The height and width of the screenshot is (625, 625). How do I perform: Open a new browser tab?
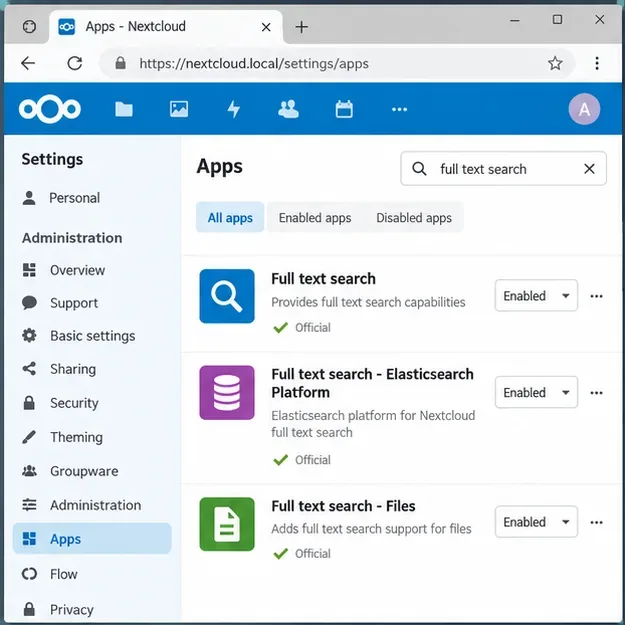coord(302,27)
